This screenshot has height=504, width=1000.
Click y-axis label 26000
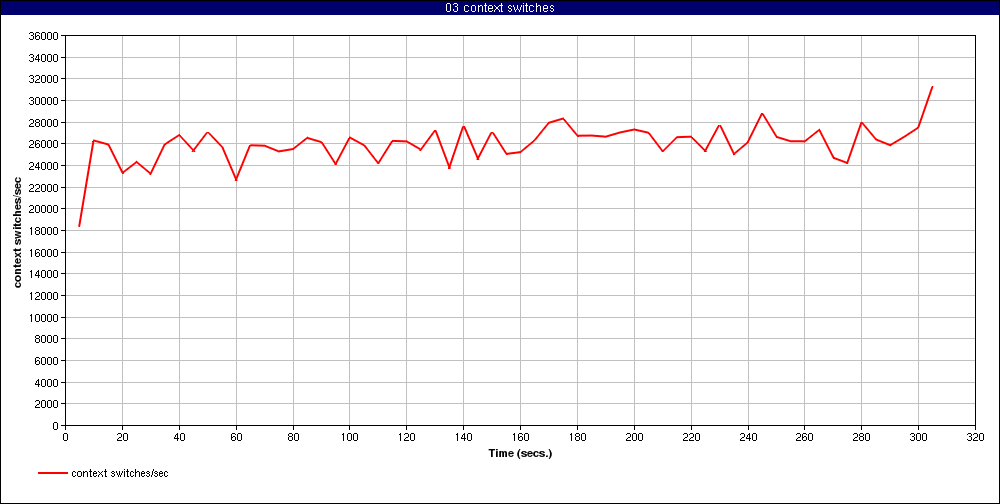point(44,144)
